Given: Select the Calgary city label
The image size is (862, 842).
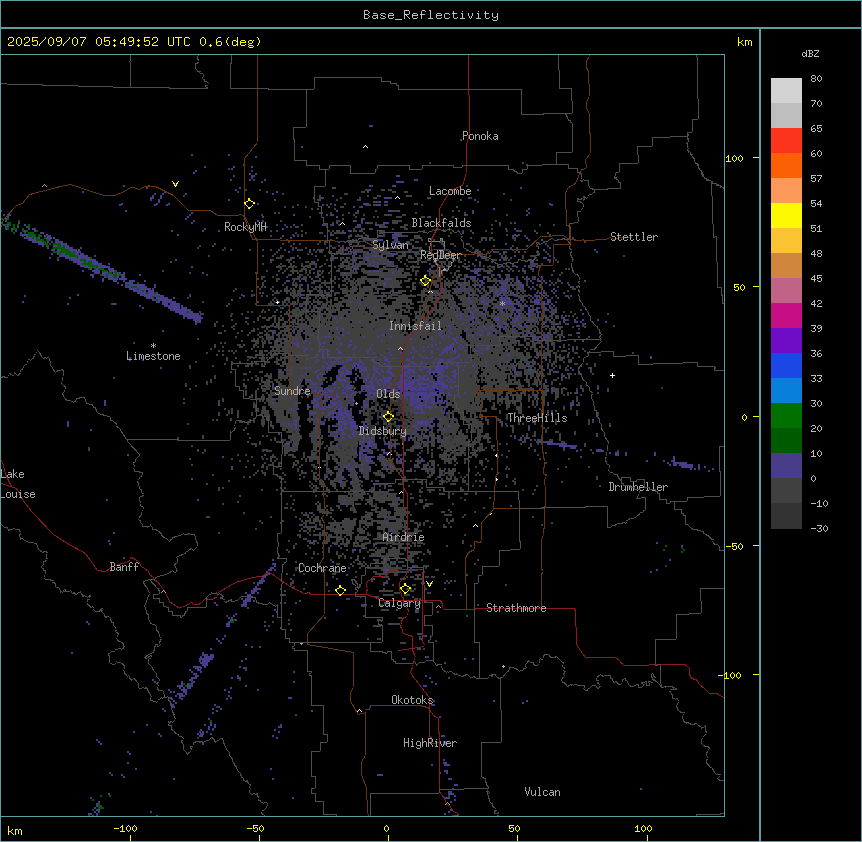Looking at the screenshot, I should (400, 603).
